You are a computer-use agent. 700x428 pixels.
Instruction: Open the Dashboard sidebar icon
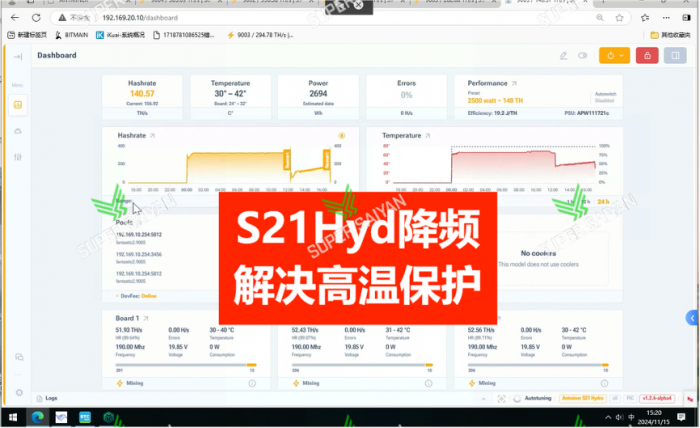18,105
